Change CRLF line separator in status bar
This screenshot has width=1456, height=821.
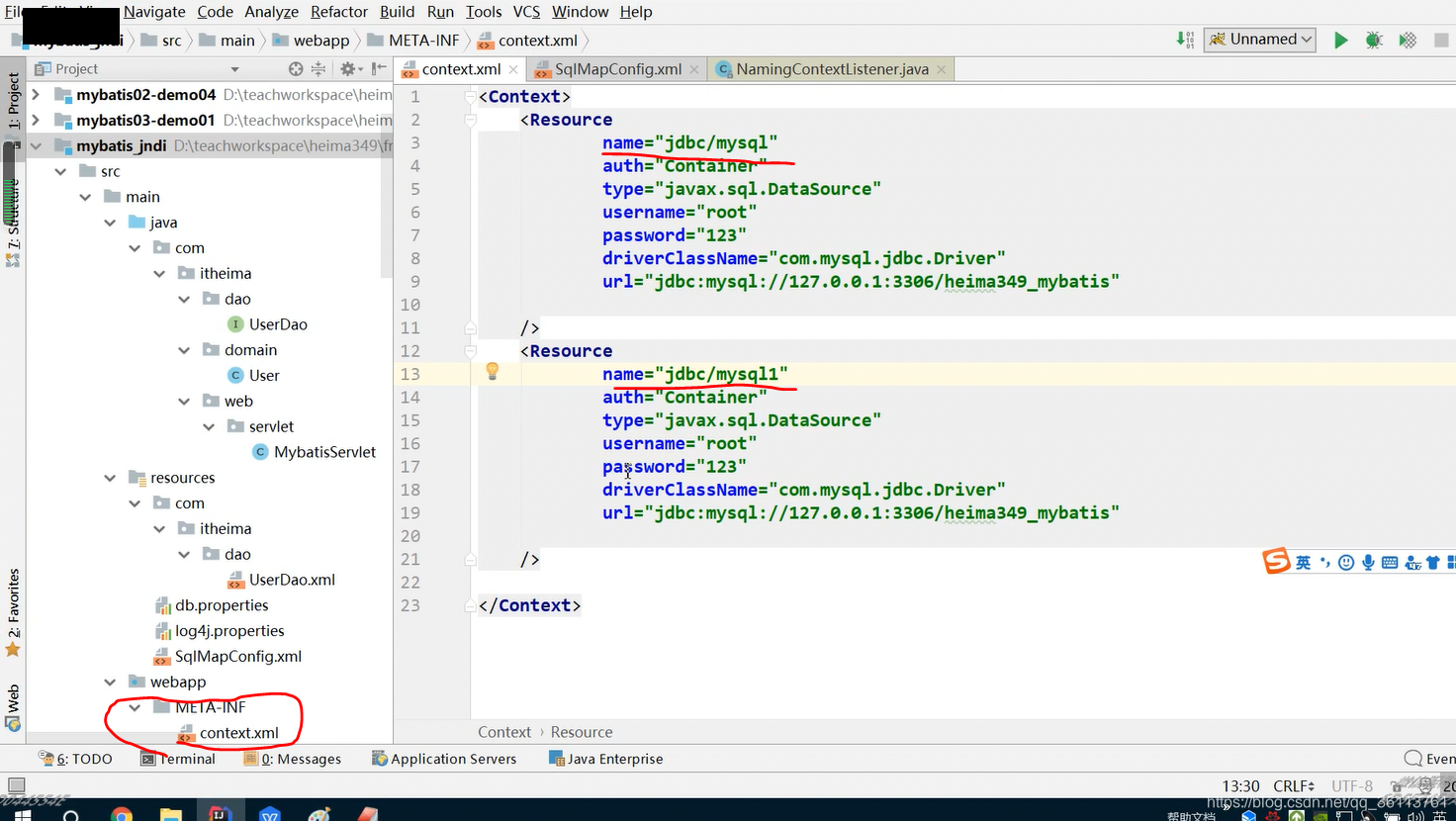point(1294,786)
